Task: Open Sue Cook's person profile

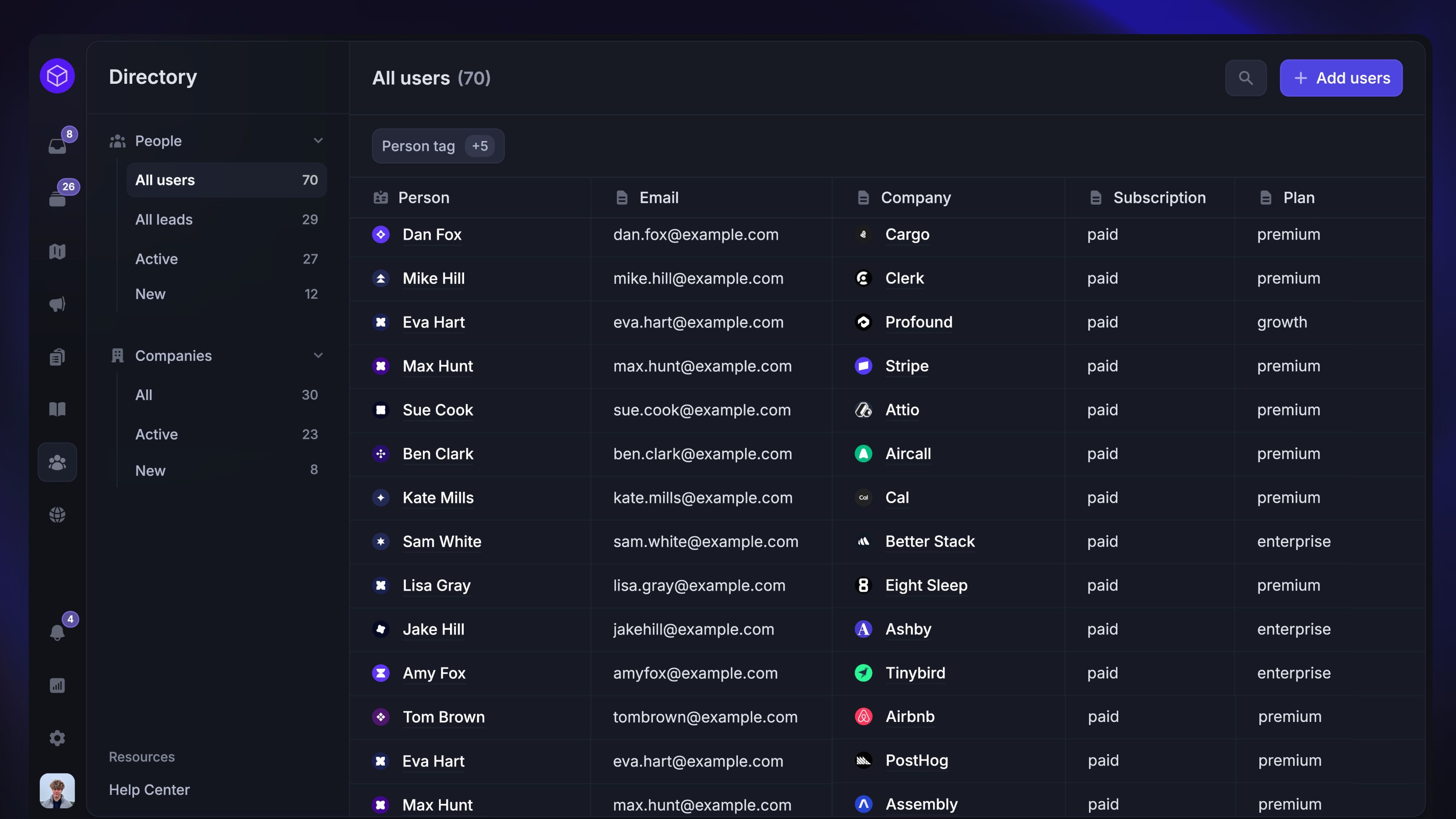Action: [438, 410]
